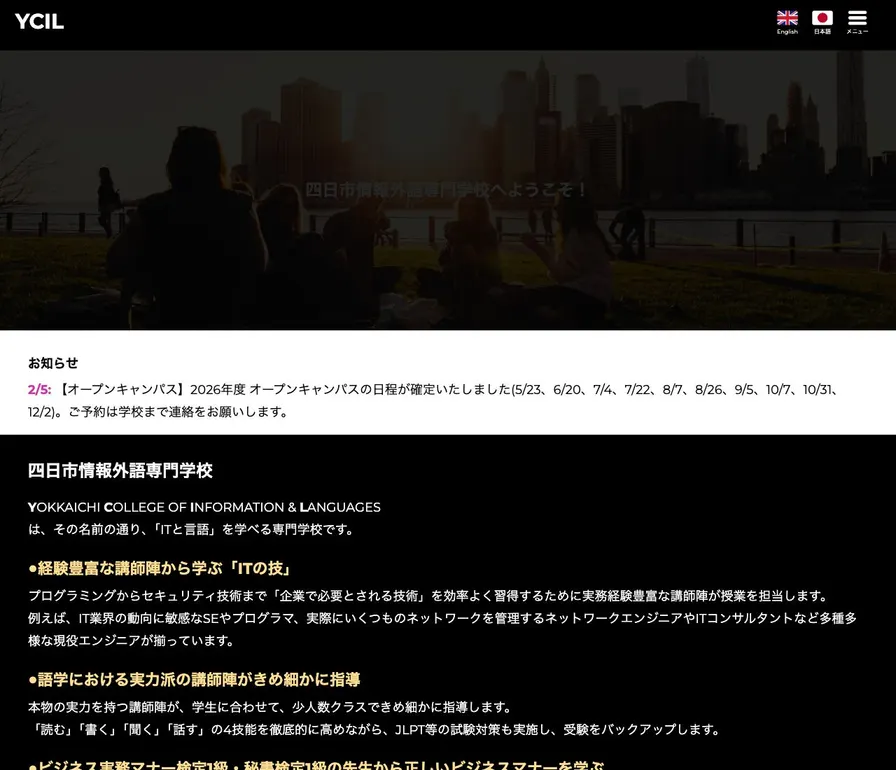Click the 2/5: news date label
This screenshot has width=896, height=770.
click(x=39, y=390)
